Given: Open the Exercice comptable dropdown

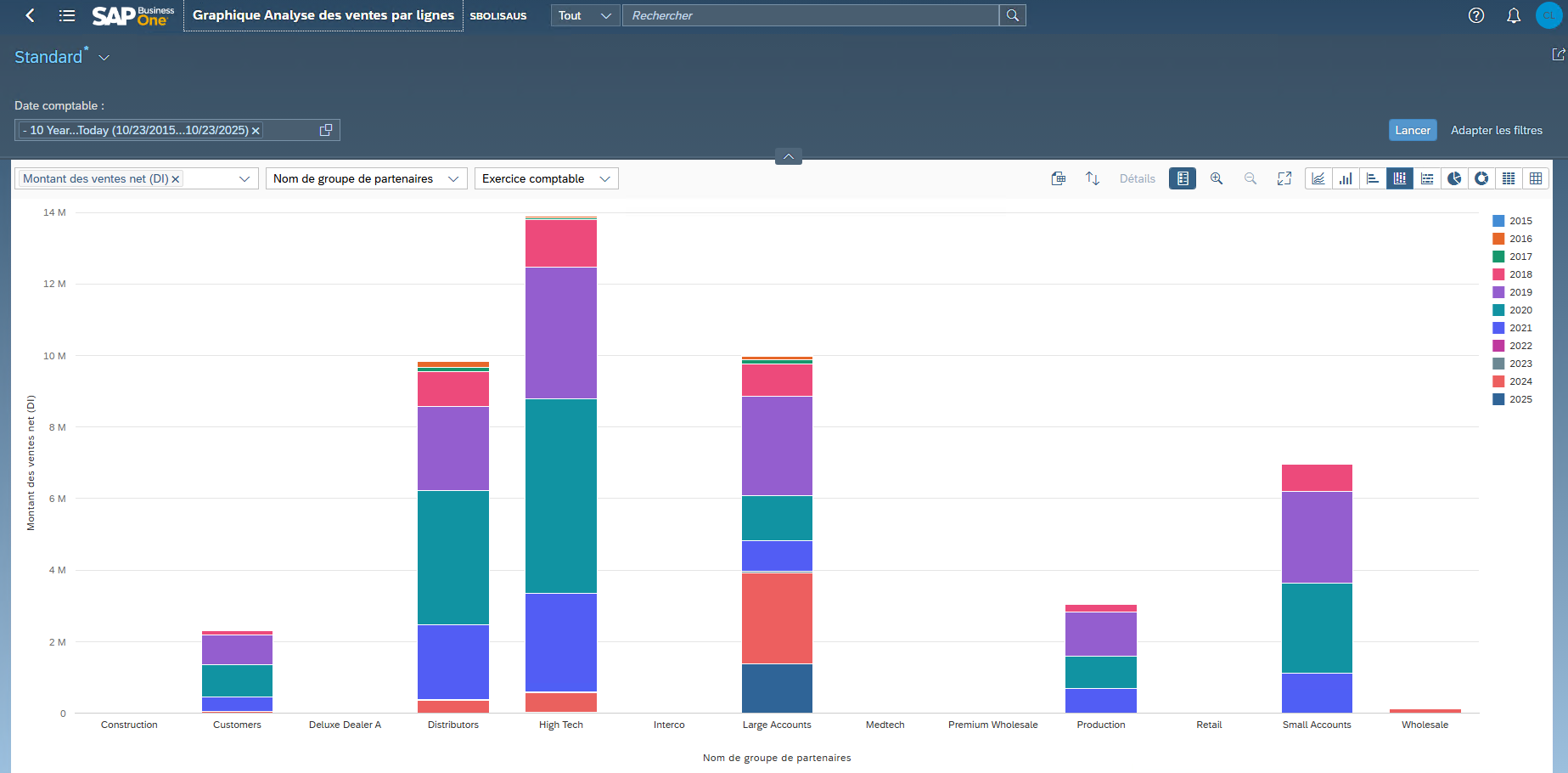Looking at the screenshot, I should [x=604, y=178].
